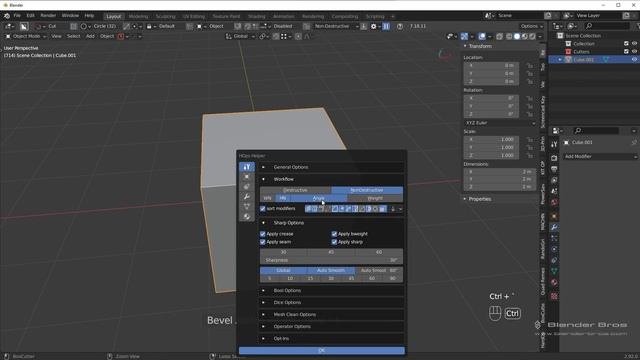Hide Cube.001 using its eye icon
Image resolution: width=640 pixels, height=360 pixels.
pos(634,60)
